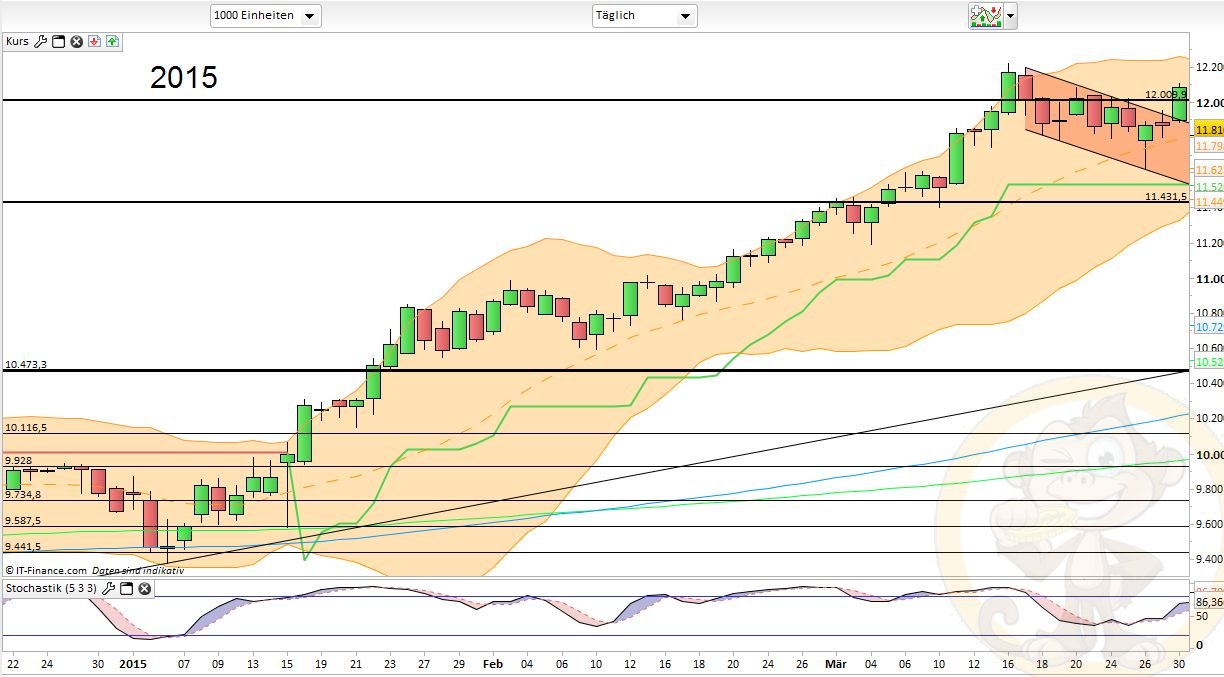Screen dimensions: 1224x677
Task: Maximize the Kurs chart panel window icon
Action: pyautogui.click(x=58, y=42)
